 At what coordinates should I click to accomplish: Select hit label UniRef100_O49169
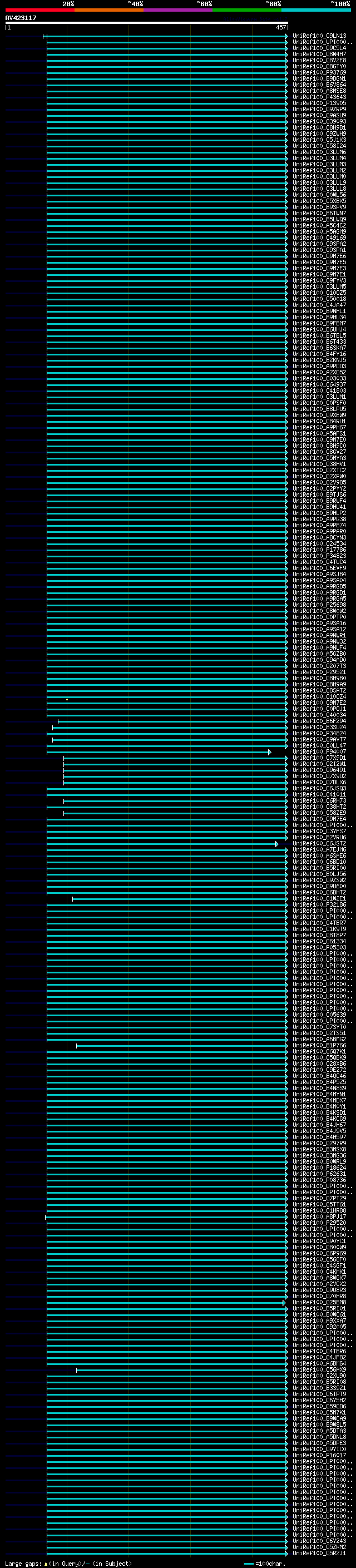pos(319,238)
